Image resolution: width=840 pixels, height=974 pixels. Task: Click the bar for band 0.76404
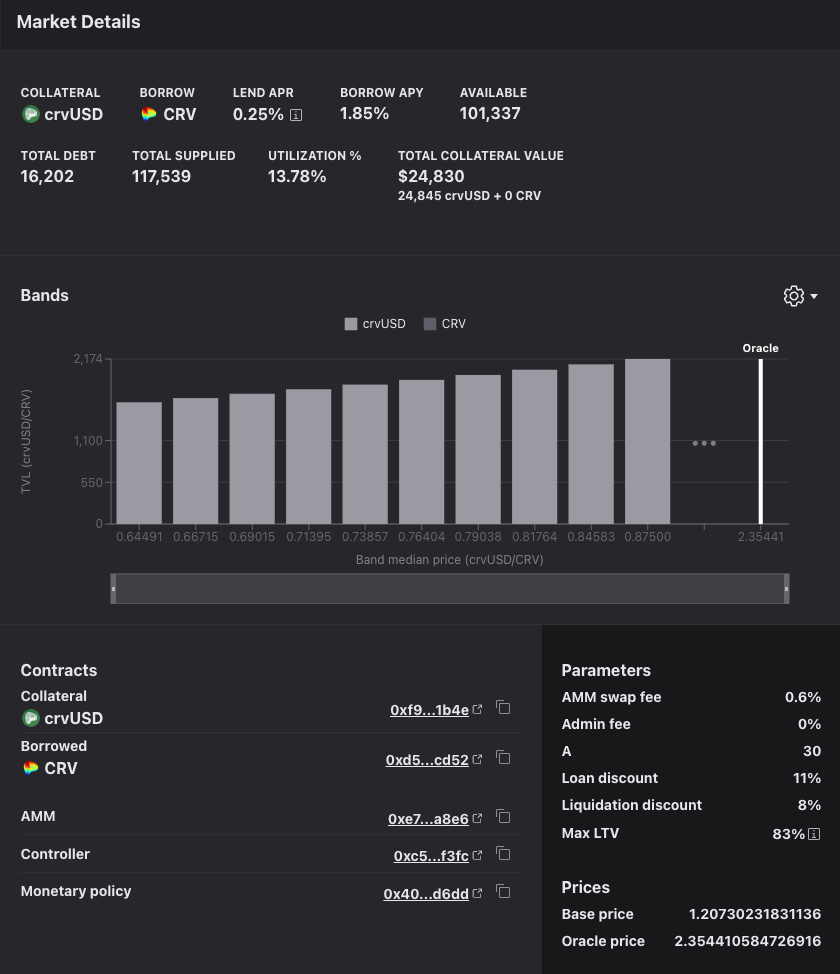click(422, 452)
